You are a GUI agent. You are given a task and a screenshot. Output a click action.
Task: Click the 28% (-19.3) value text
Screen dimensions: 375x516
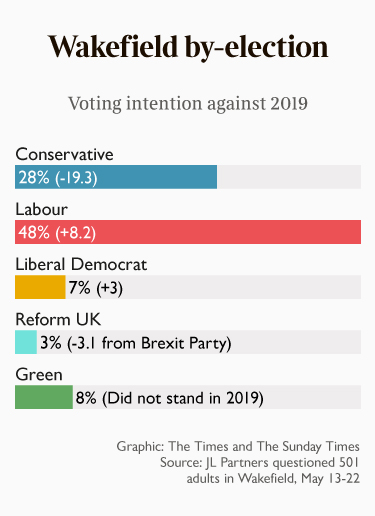coord(58,177)
